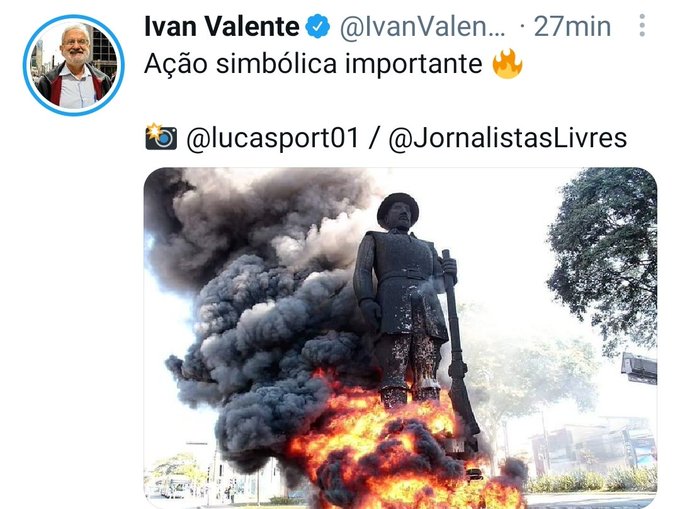Open the @lucasport01 mention
This screenshot has width=680, height=509.
coord(272,137)
